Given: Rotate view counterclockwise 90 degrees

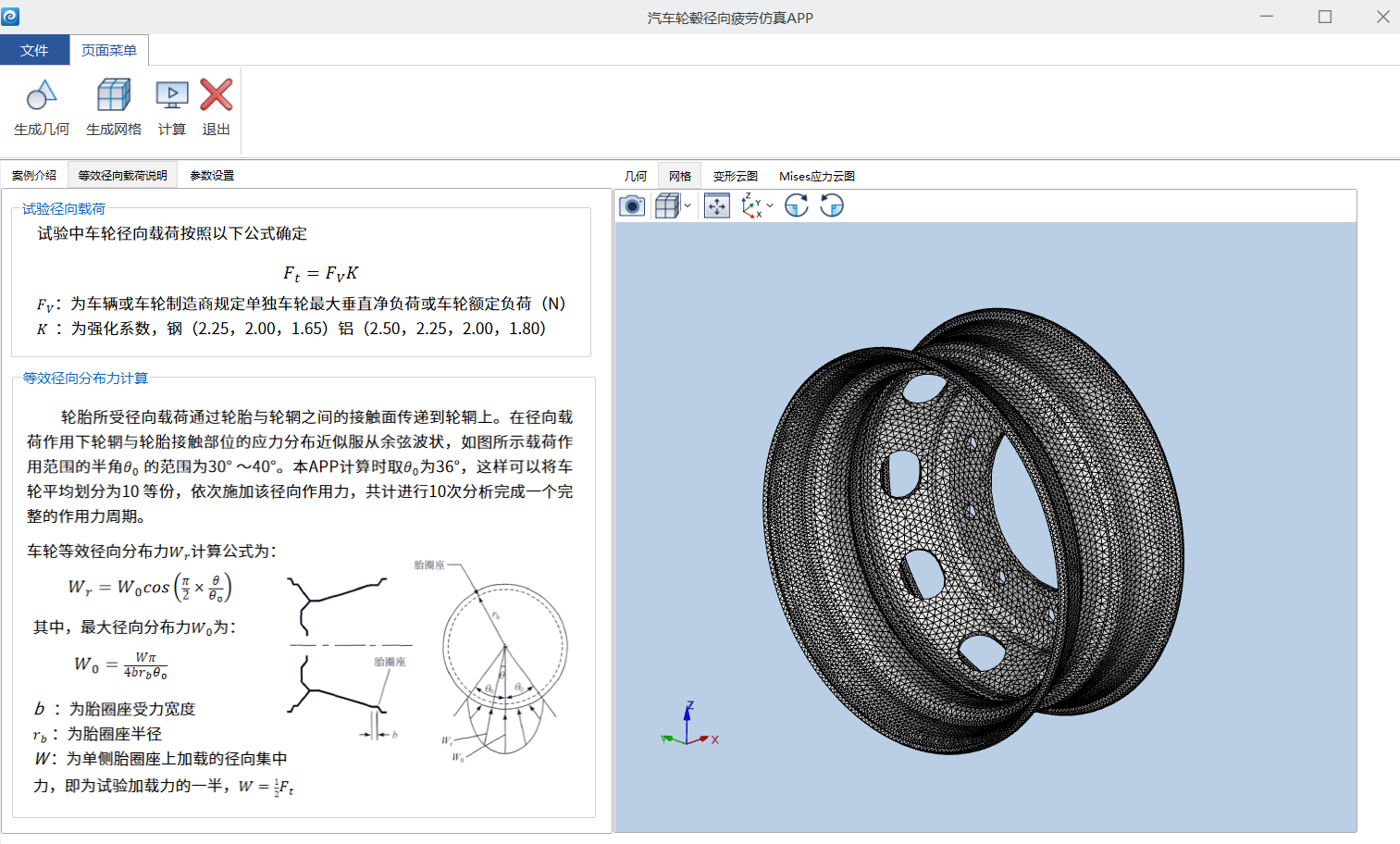Looking at the screenshot, I should tap(832, 205).
